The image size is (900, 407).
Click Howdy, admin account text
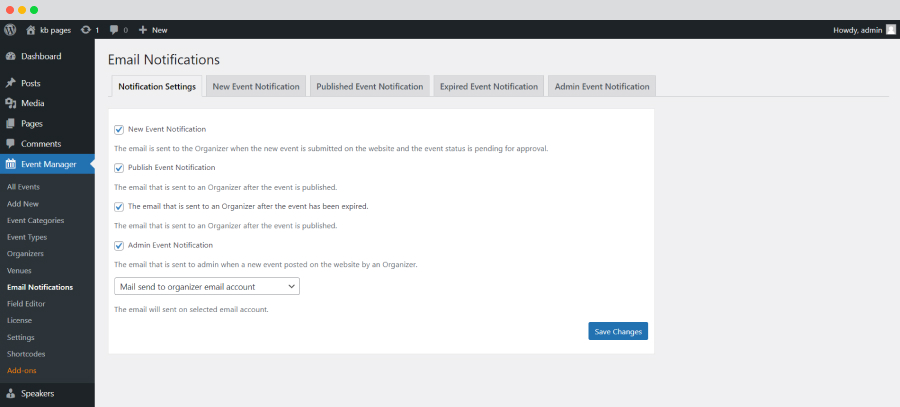point(858,30)
